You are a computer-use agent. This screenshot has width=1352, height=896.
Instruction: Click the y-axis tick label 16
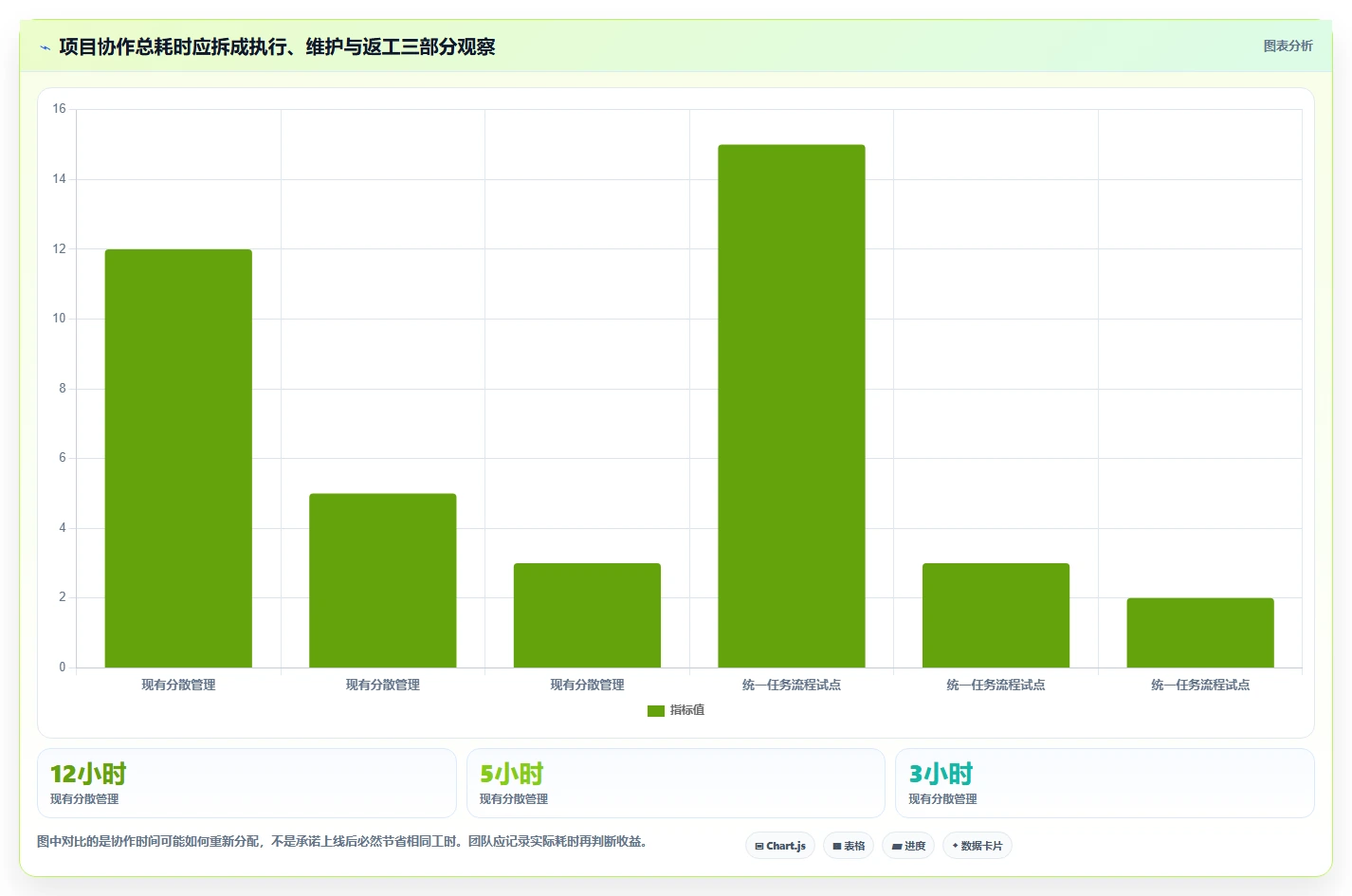[60, 109]
